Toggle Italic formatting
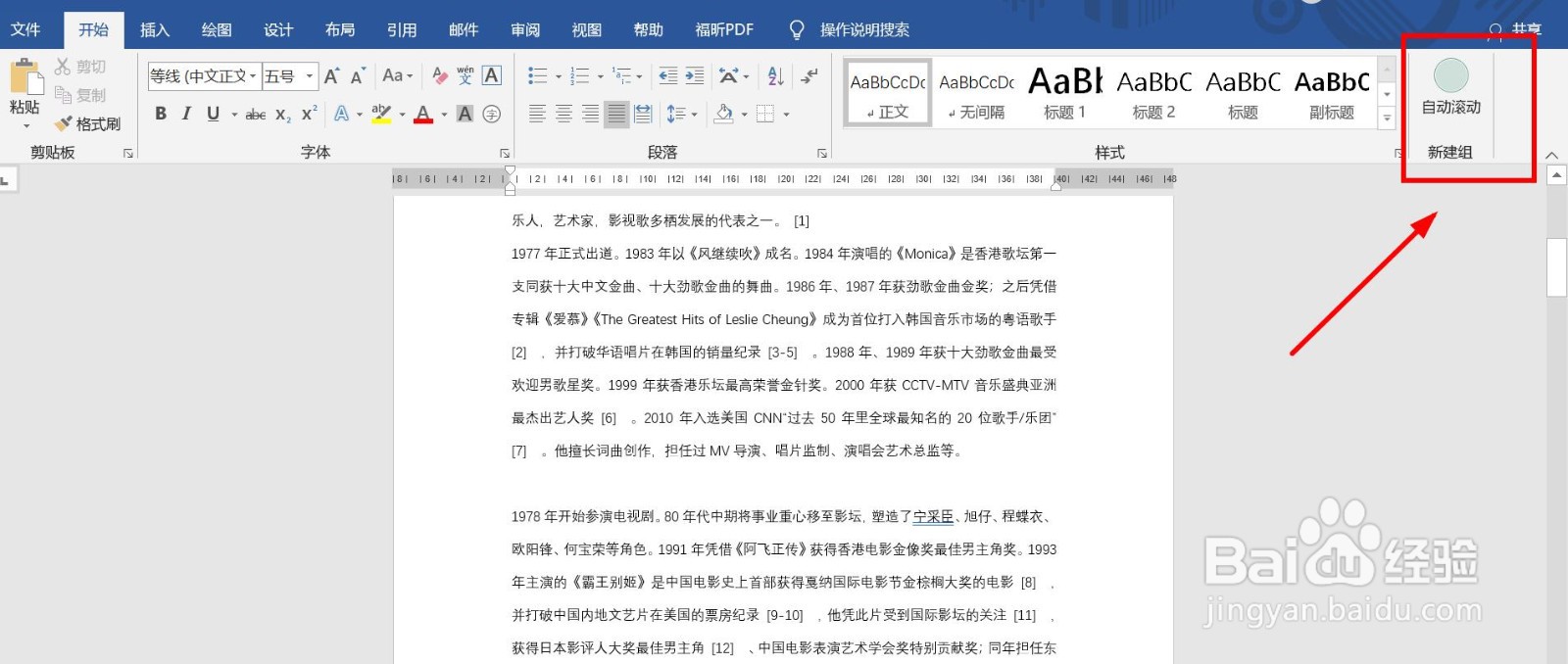The width and height of the screenshot is (1568, 664). [186, 114]
